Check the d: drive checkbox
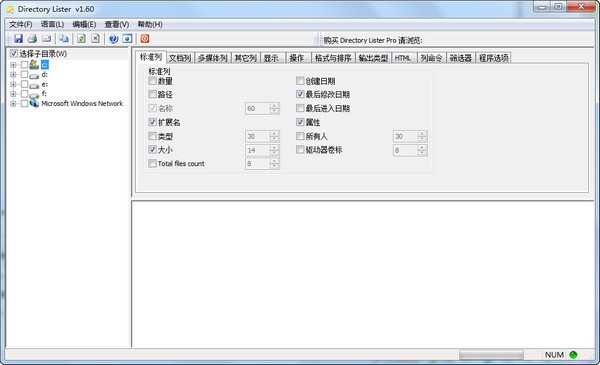600x365 pixels. pos(24,74)
